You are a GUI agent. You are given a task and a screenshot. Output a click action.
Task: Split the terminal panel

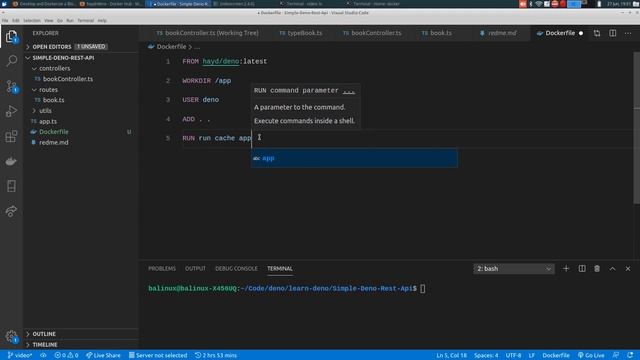coord(582,269)
